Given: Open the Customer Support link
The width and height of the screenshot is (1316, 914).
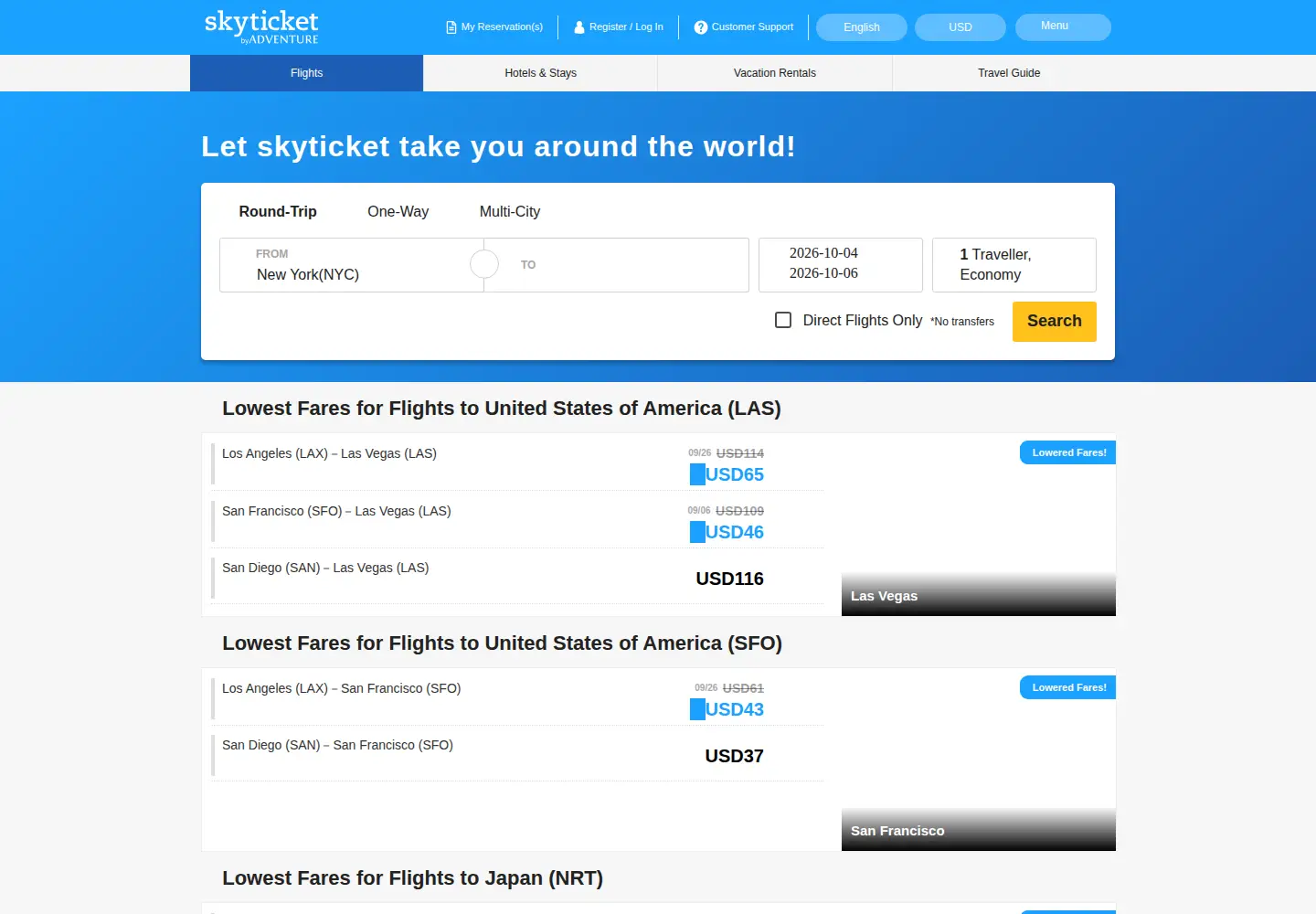Looking at the screenshot, I should pos(744,27).
